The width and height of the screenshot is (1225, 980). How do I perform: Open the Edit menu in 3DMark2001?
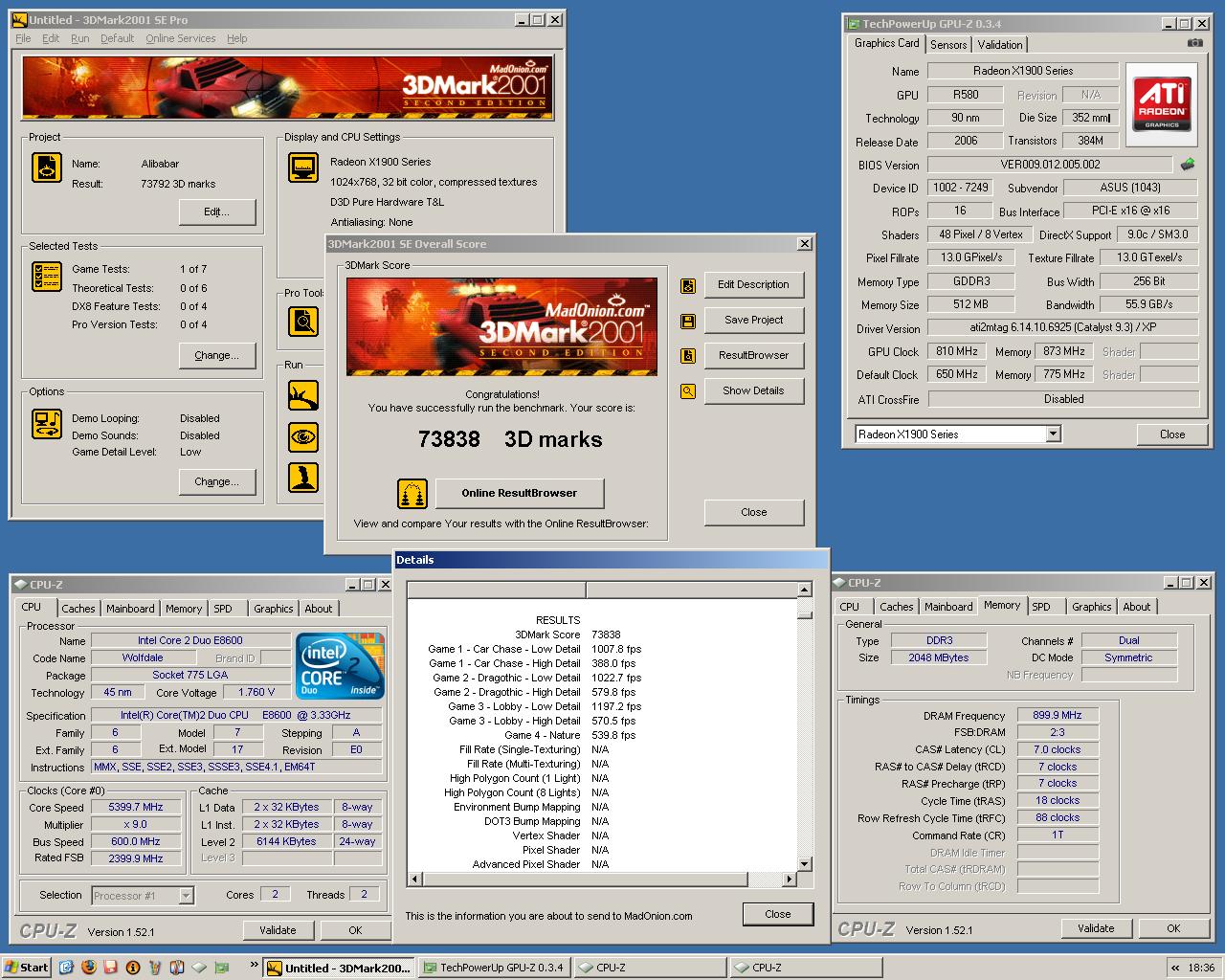pos(51,38)
